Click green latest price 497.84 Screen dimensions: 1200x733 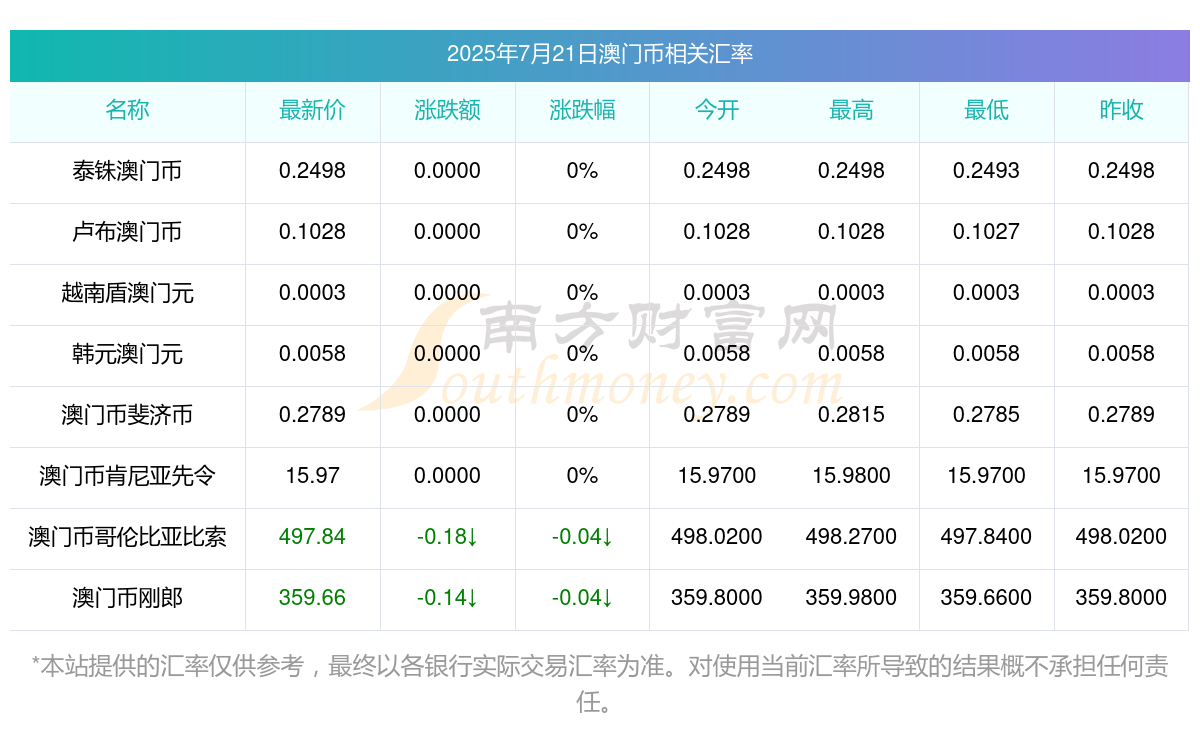(x=312, y=537)
